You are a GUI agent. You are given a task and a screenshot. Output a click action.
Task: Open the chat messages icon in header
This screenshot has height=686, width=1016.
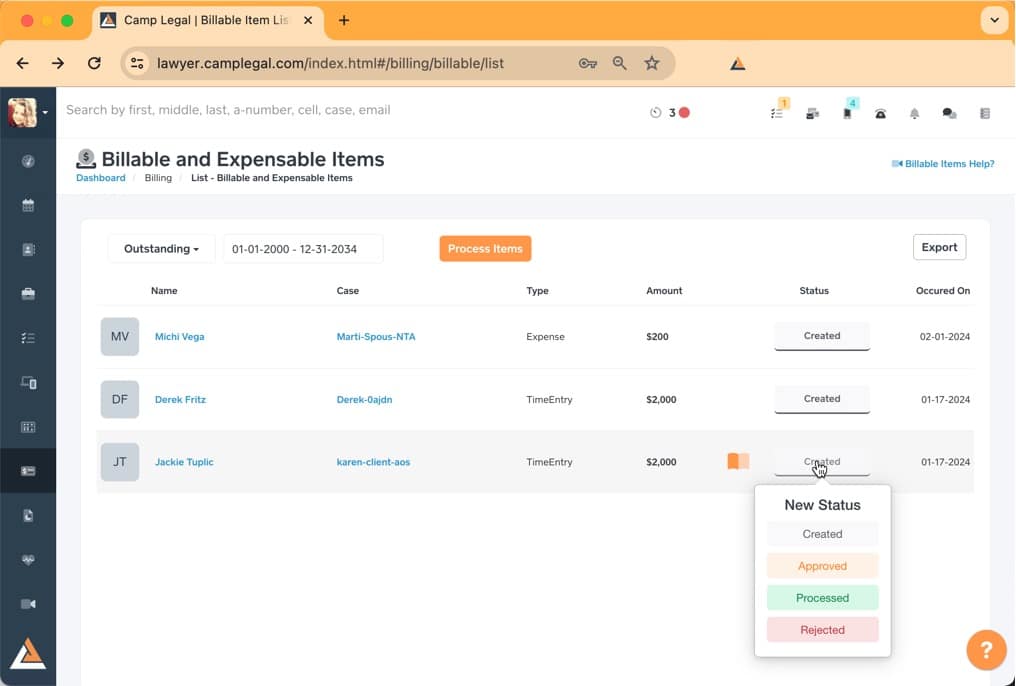pos(949,114)
